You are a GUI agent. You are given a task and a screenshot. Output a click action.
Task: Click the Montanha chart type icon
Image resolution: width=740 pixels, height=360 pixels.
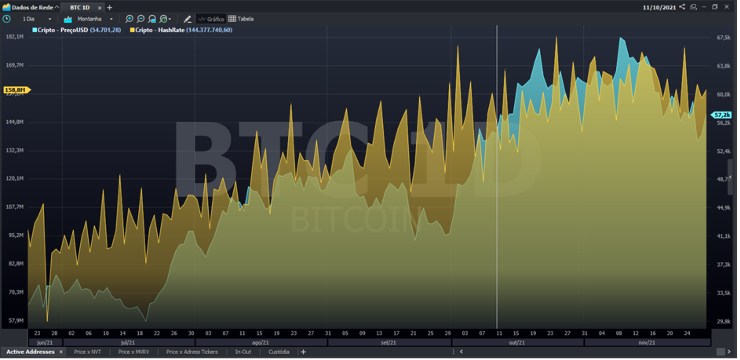(67, 19)
